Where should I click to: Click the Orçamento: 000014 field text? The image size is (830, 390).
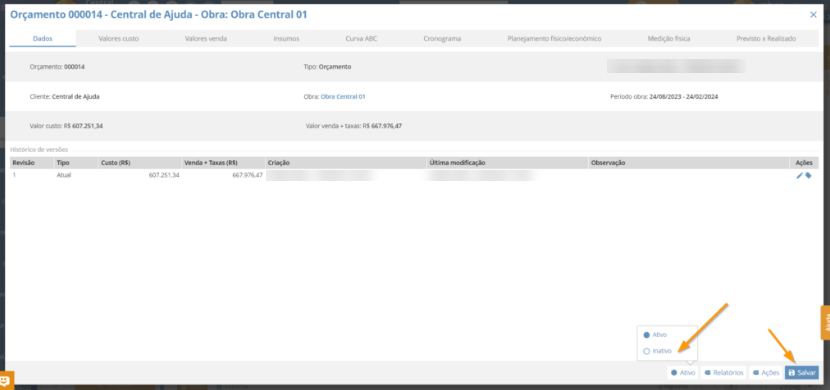coord(57,67)
